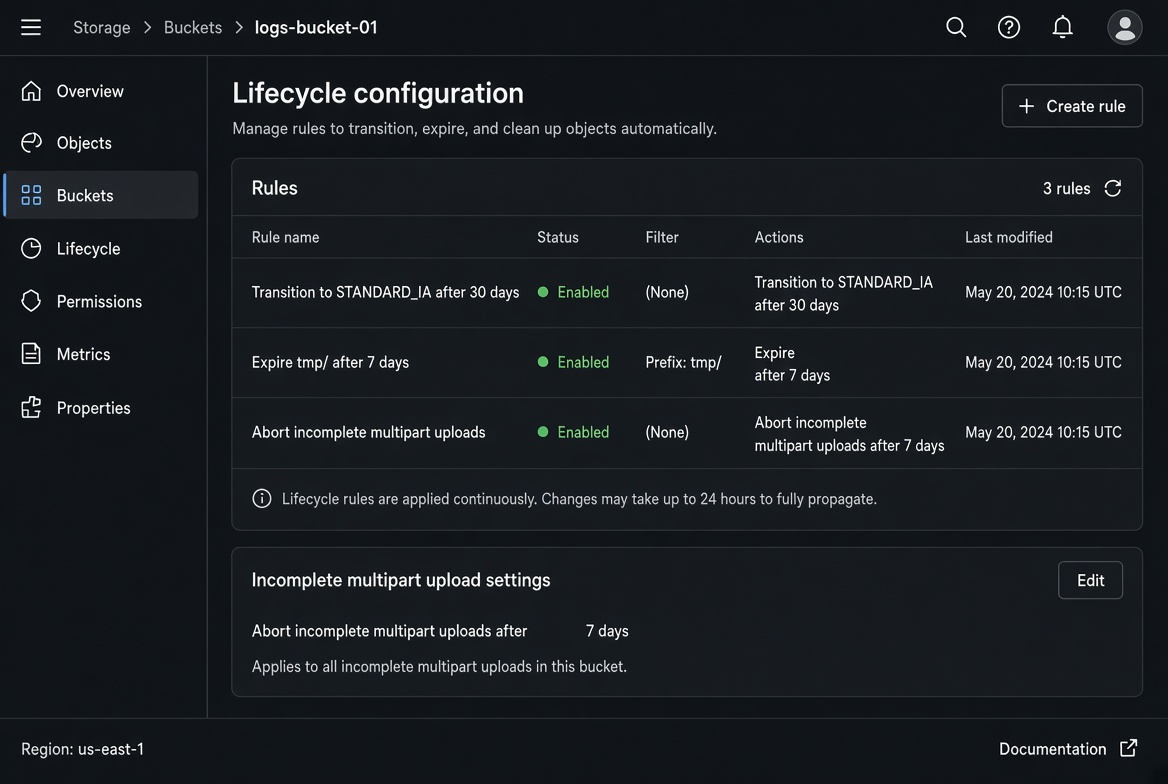
Task: Click 'Region: us-east-1' in footer
Action: tap(82, 749)
